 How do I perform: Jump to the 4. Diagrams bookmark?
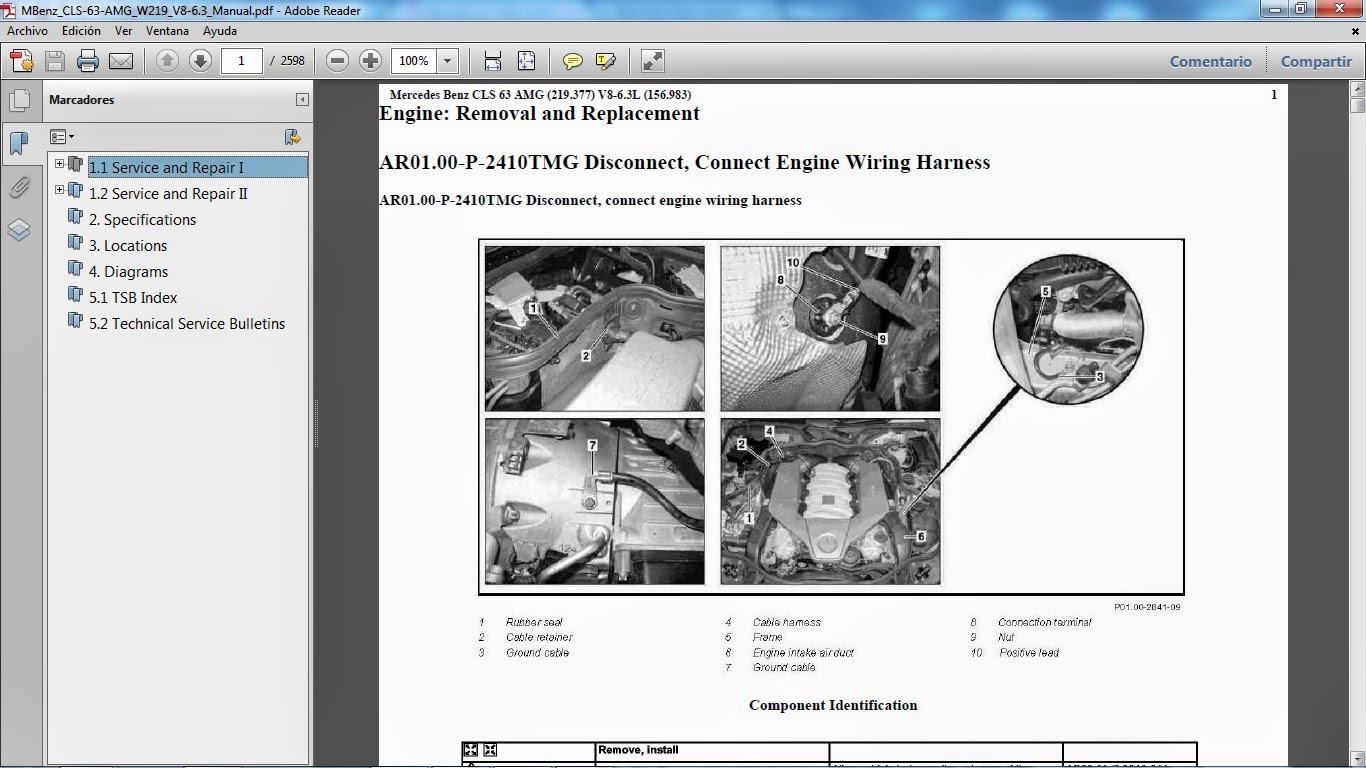click(128, 272)
